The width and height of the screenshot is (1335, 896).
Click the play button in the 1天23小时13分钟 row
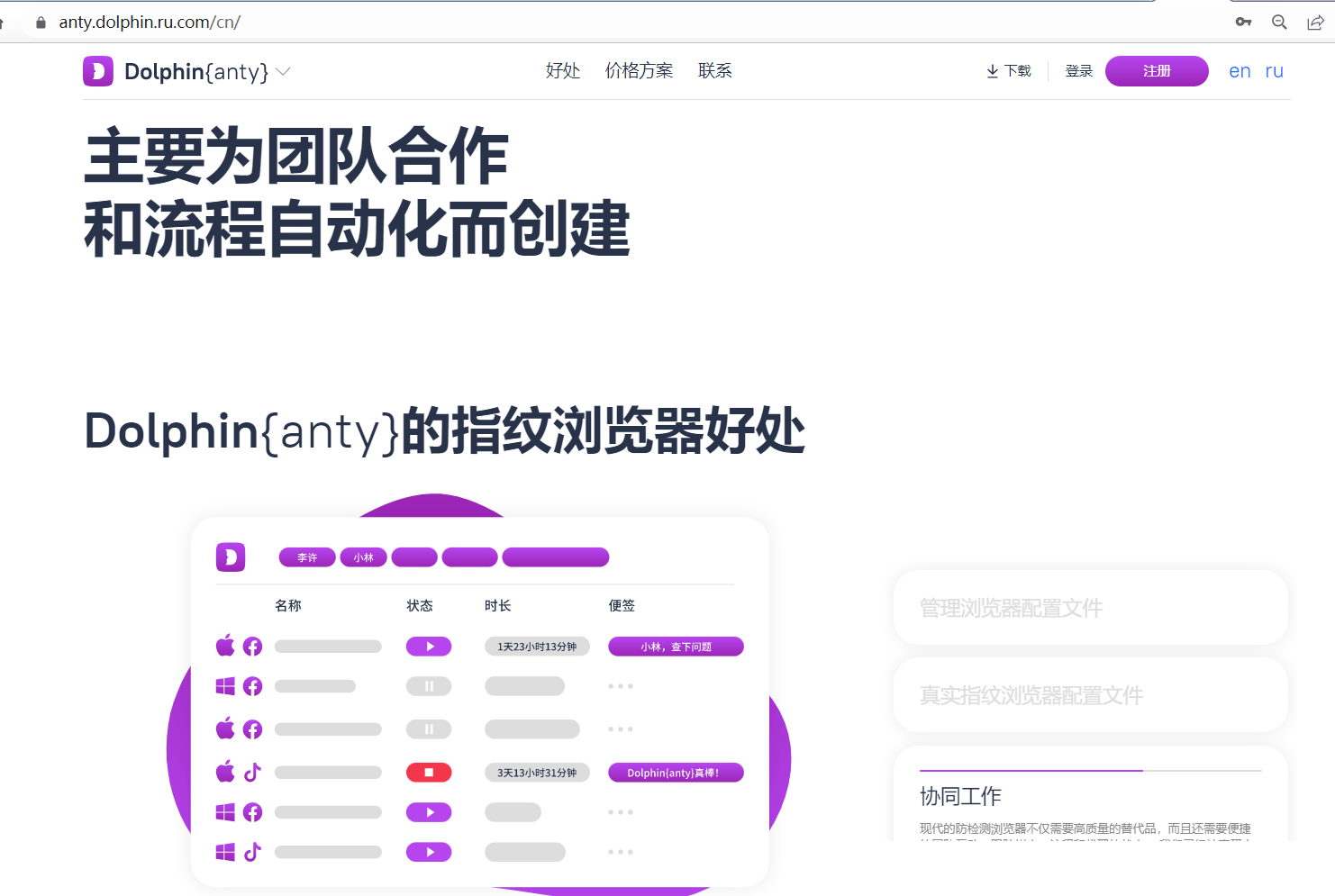coord(429,647)
